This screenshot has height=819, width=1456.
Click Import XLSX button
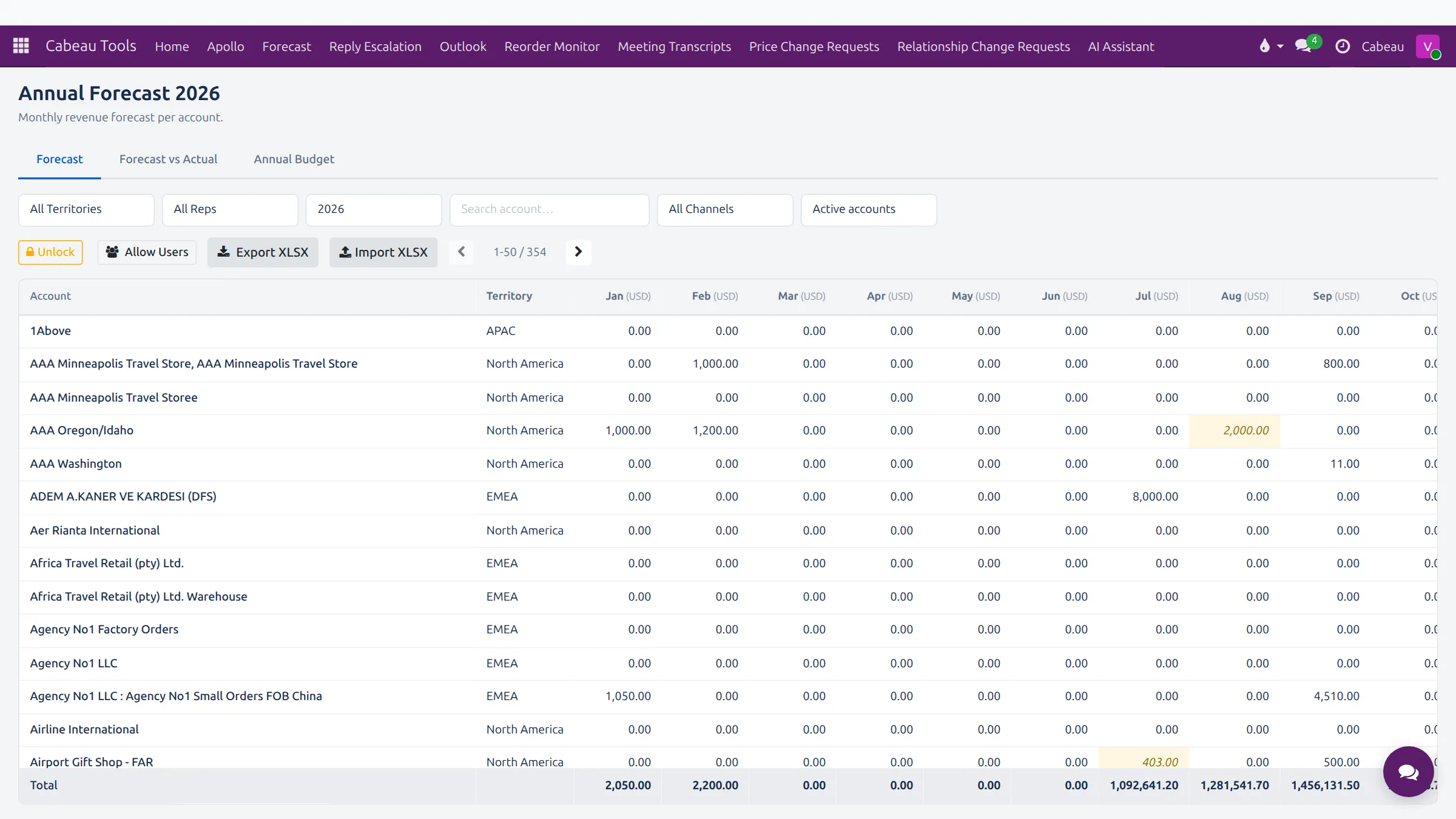pyautogui.click(x=383, y=252)
